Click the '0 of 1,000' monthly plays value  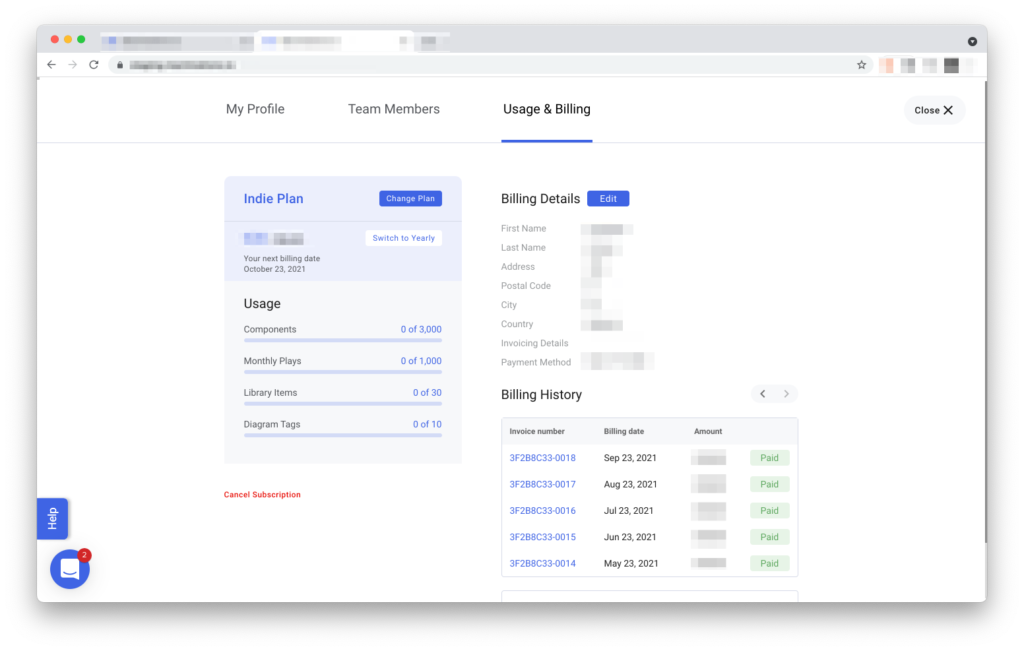click(x=421, y=360)
